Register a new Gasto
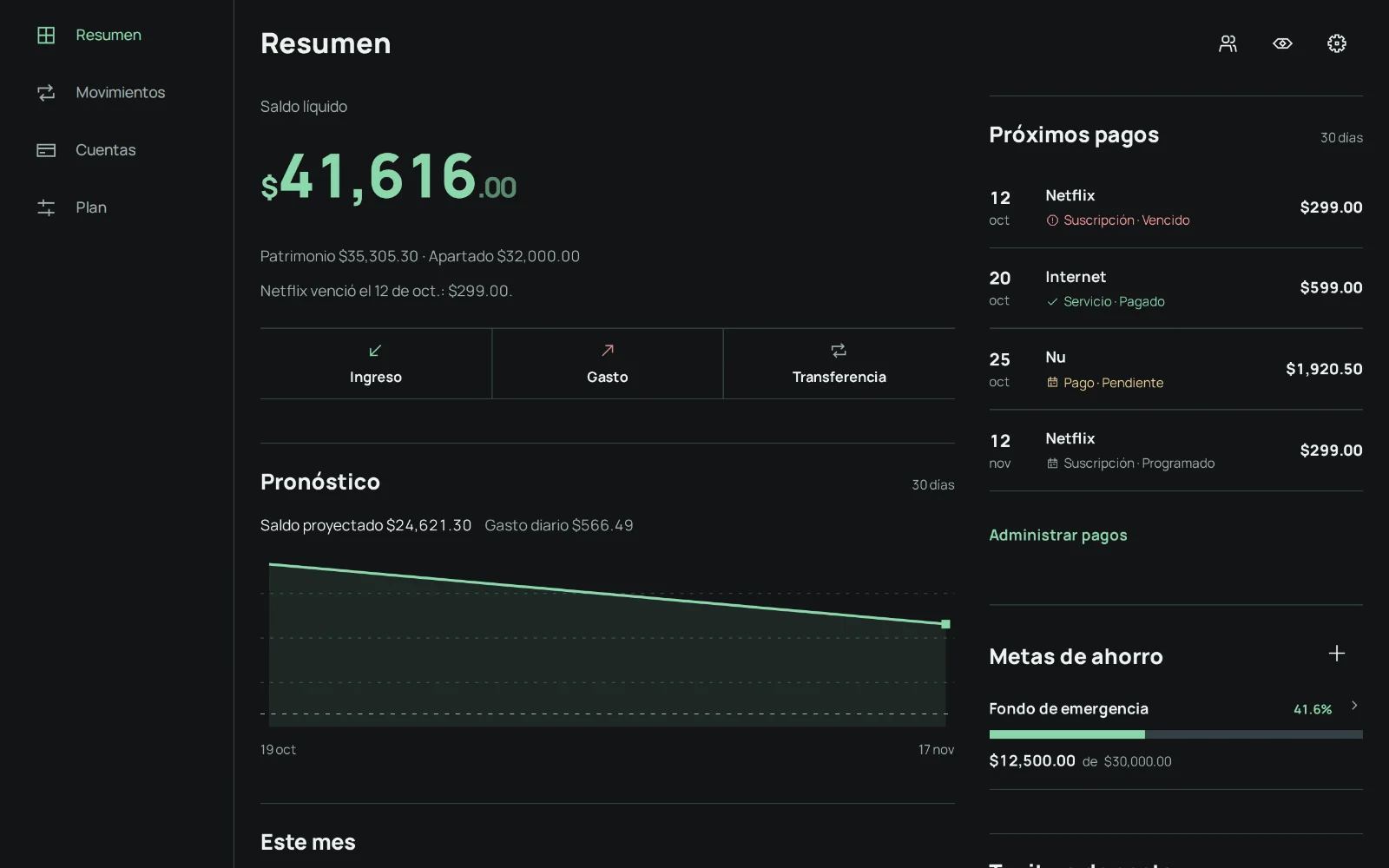1389x868 pixels. [x=608, y=364]
